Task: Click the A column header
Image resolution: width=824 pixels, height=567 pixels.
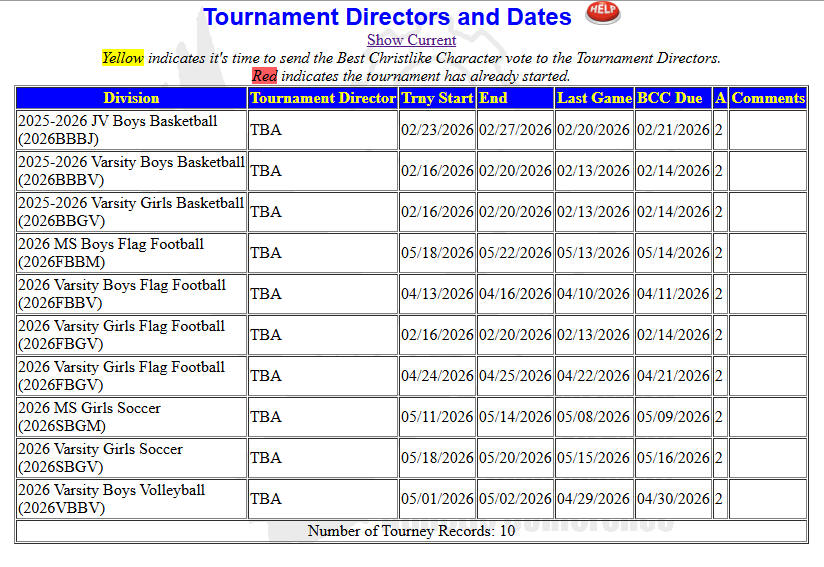Action: tap(720, 98)
